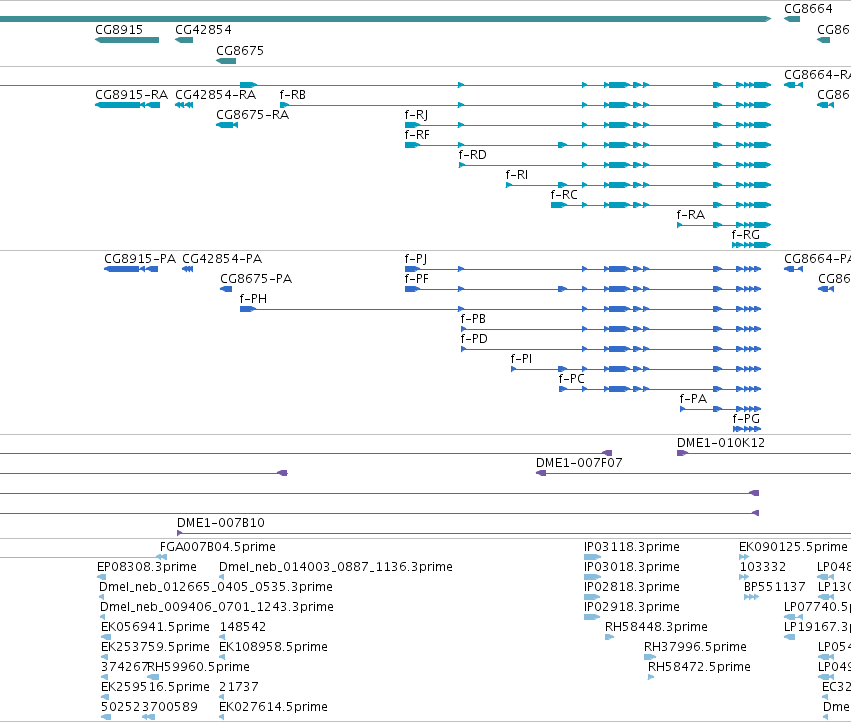Image resolution: width=851 pixels, height=722 pixels.
Task: Choose coding sequence f-PB
Action: (x=611, y=329)
